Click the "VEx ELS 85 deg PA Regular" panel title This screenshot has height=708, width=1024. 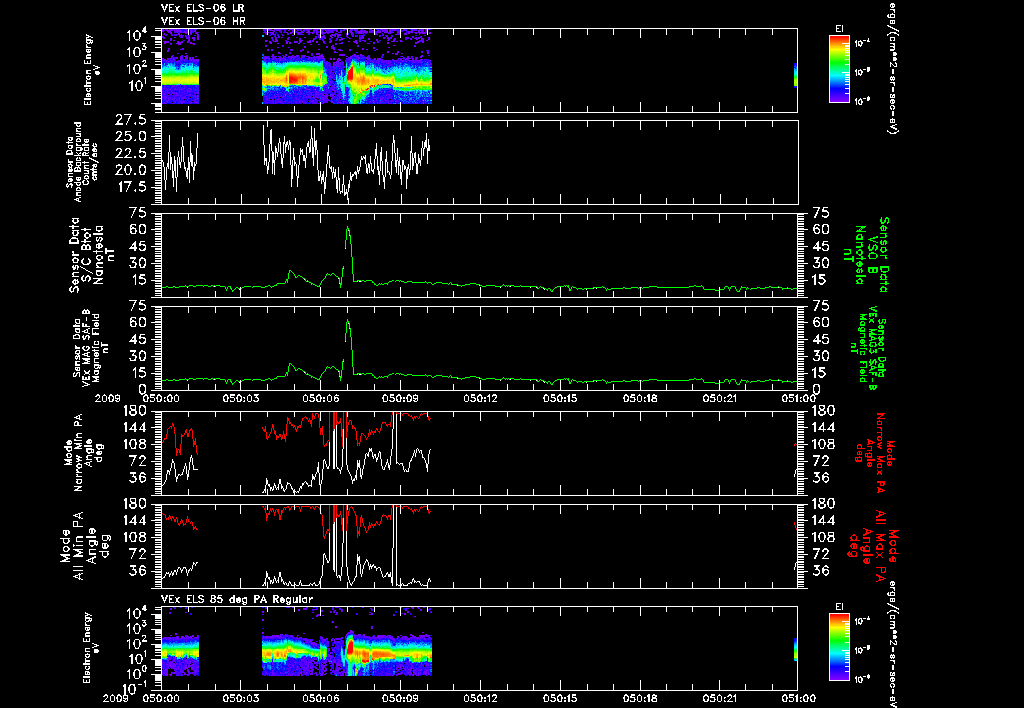pyautogui.click(x=237, y=599)
